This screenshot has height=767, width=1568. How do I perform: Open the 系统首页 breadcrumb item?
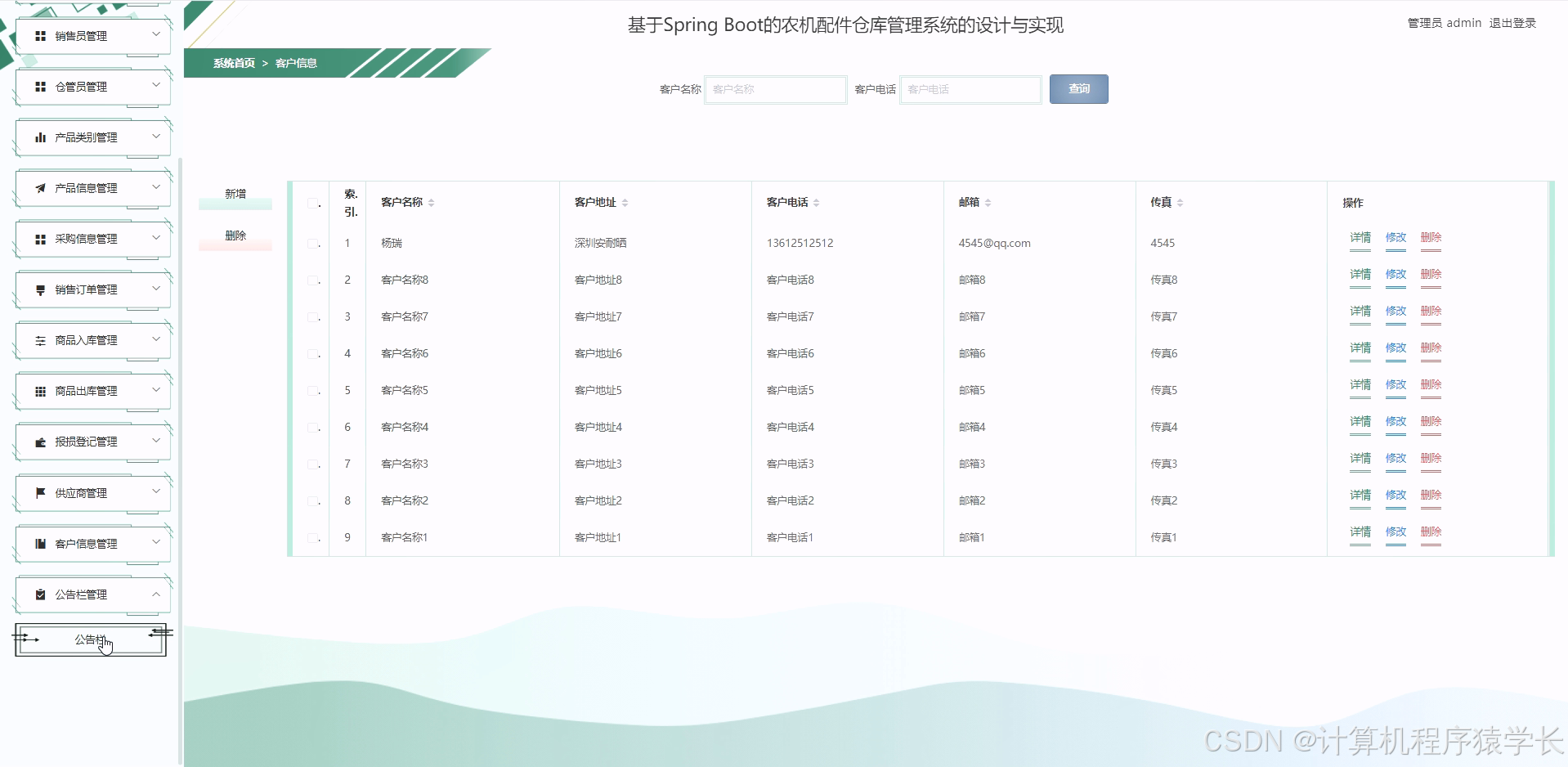tap(232, 63)
